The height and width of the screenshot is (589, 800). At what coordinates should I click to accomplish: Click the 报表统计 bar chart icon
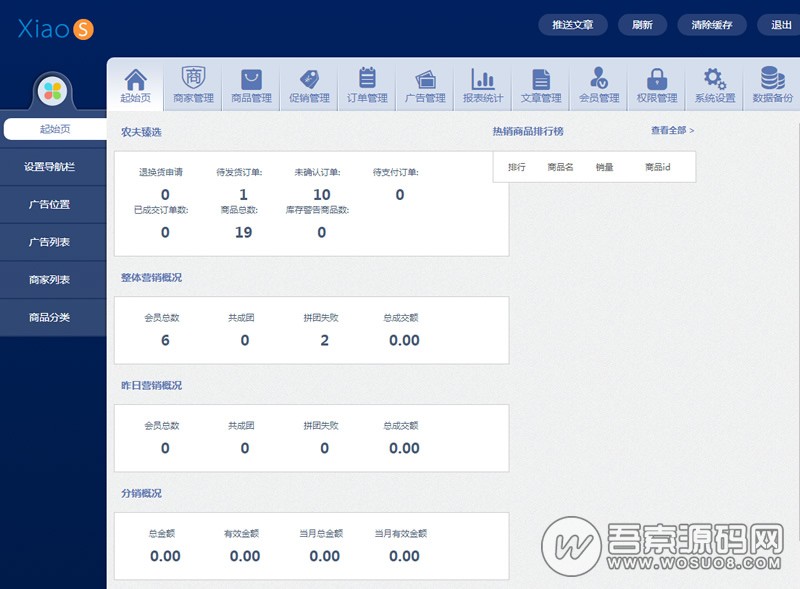pyautogui.click(x=483, y=78)
